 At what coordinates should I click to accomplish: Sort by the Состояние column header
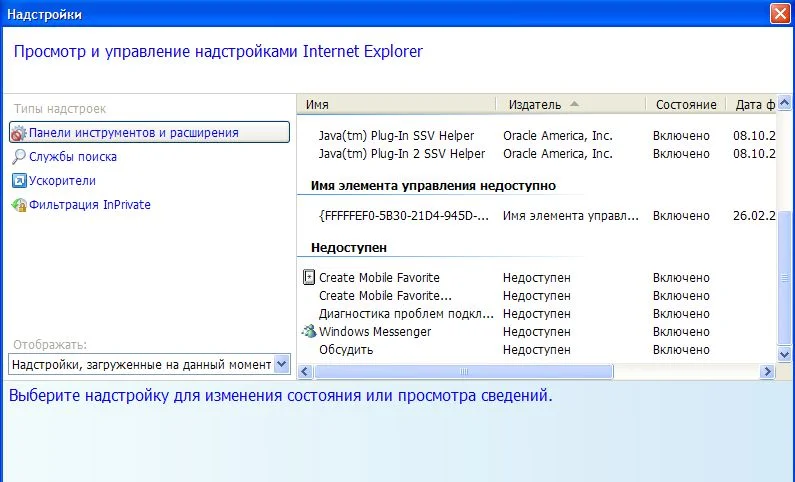pos(685,104)
